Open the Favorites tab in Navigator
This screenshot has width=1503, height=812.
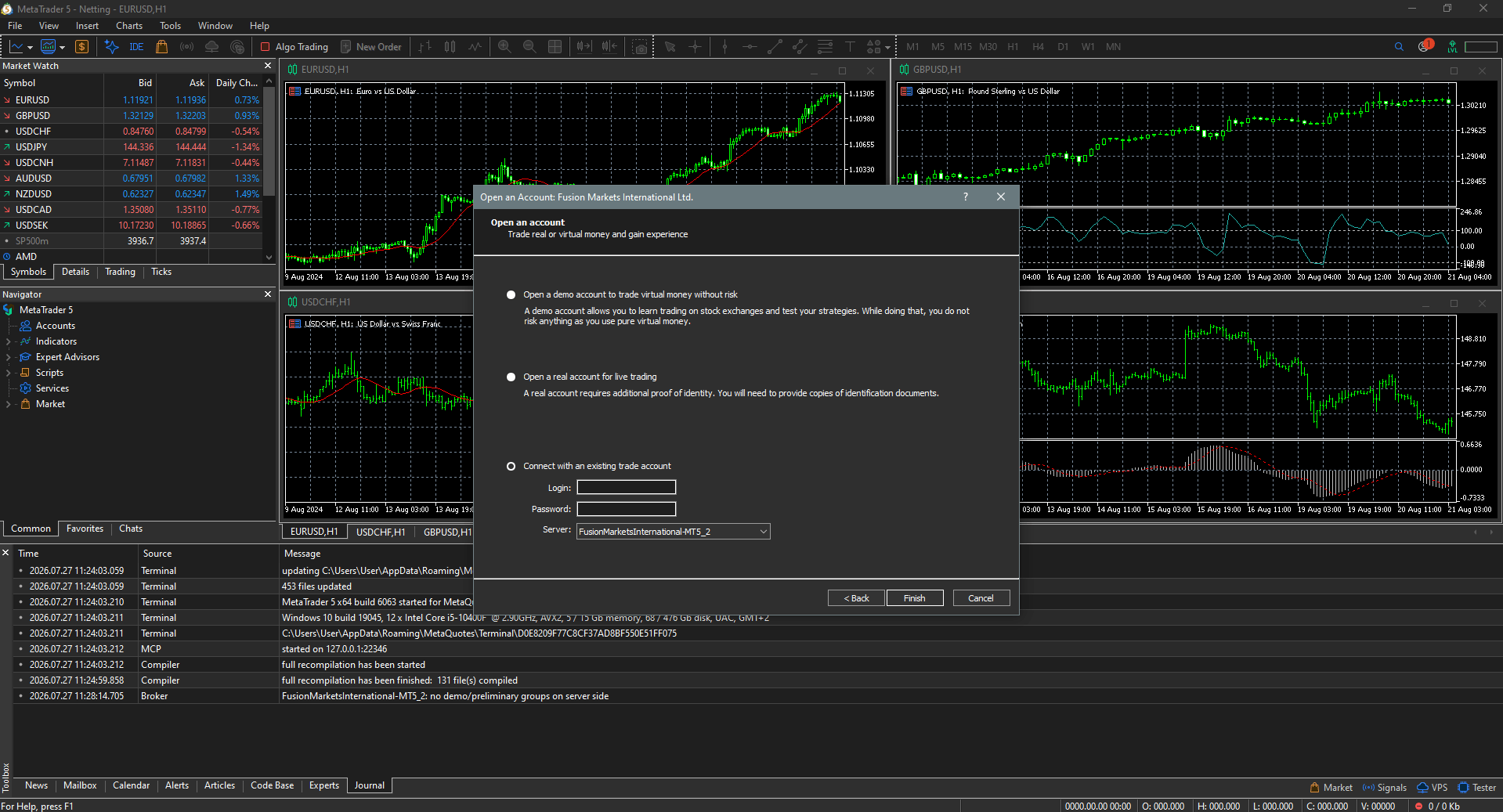pyautogui.click(x=85, y=529)
